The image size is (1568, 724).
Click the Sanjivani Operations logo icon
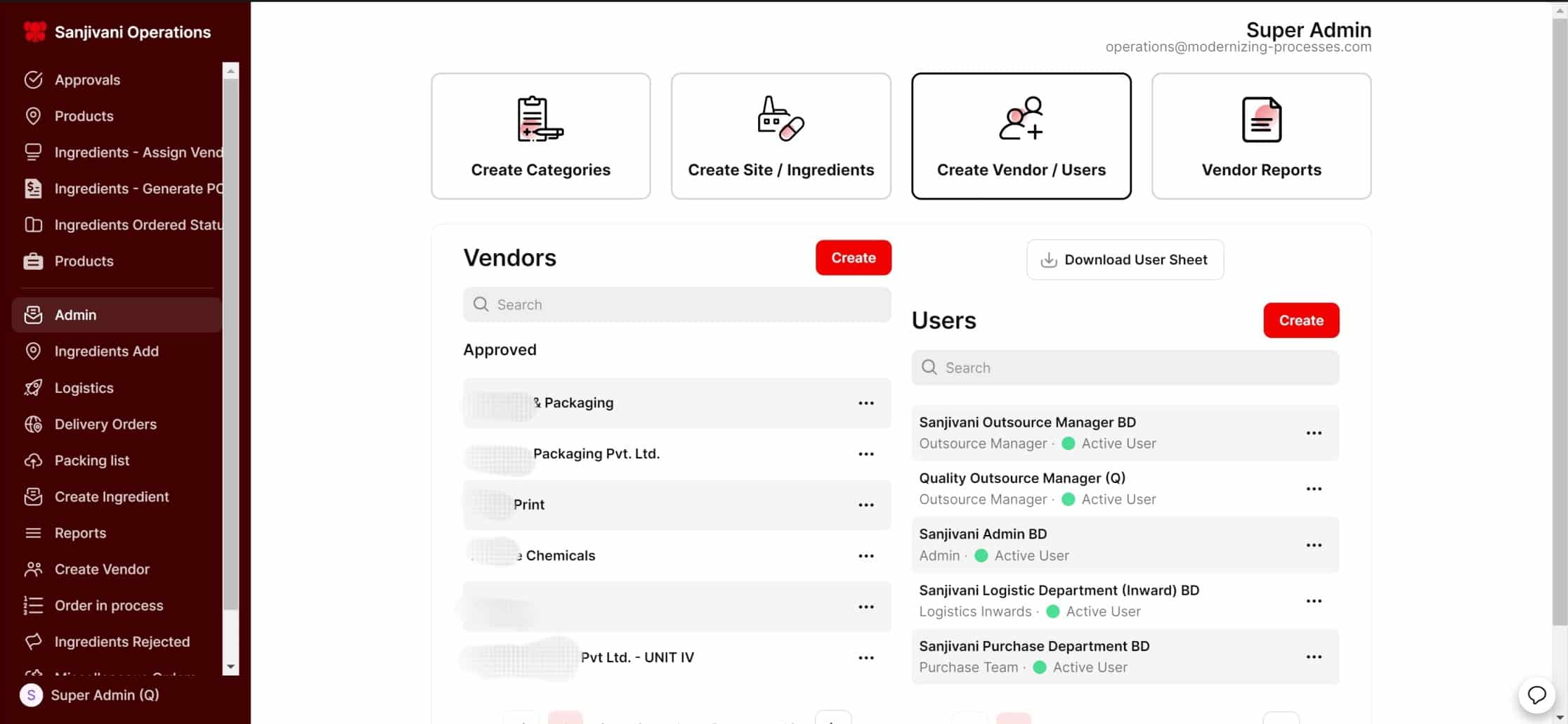[34, 32]
